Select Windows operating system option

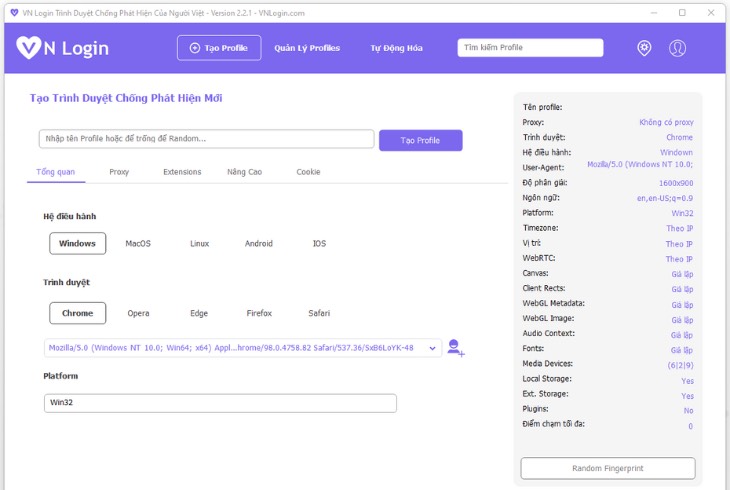pos(77,244)
